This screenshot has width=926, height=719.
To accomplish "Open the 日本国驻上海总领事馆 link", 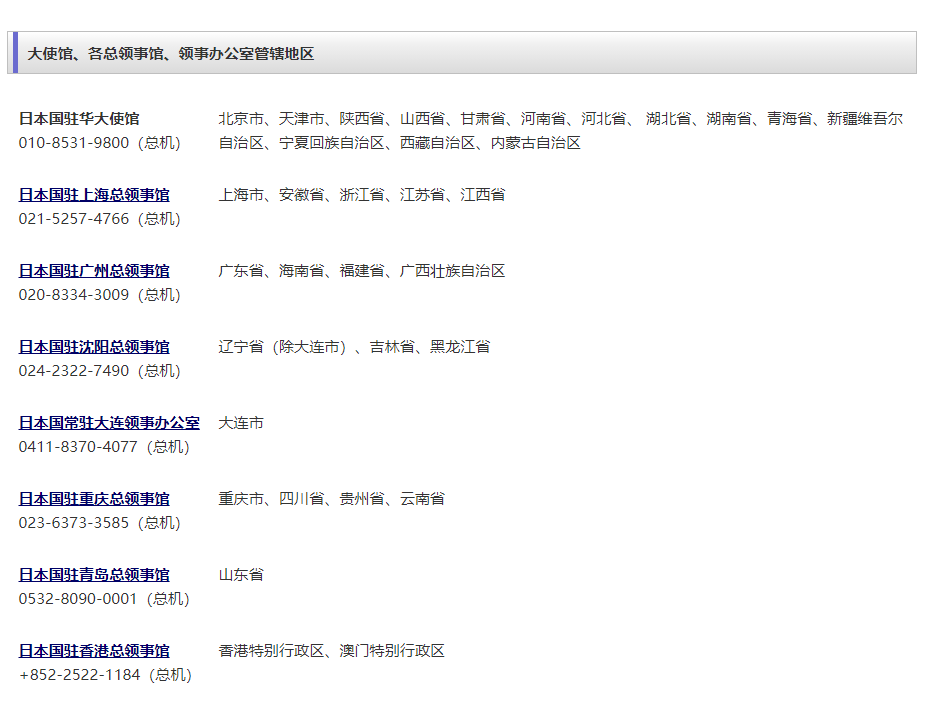I will pyautogui.click(x=94, y=195).
